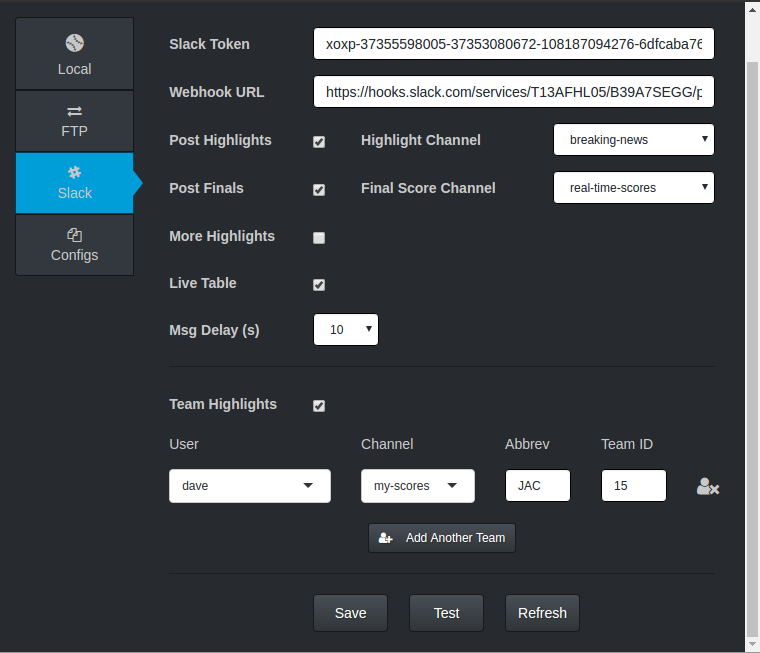Click the transfer arrows icon on FTP
This screenshot has height=653, width=760.
coord(74,111)
